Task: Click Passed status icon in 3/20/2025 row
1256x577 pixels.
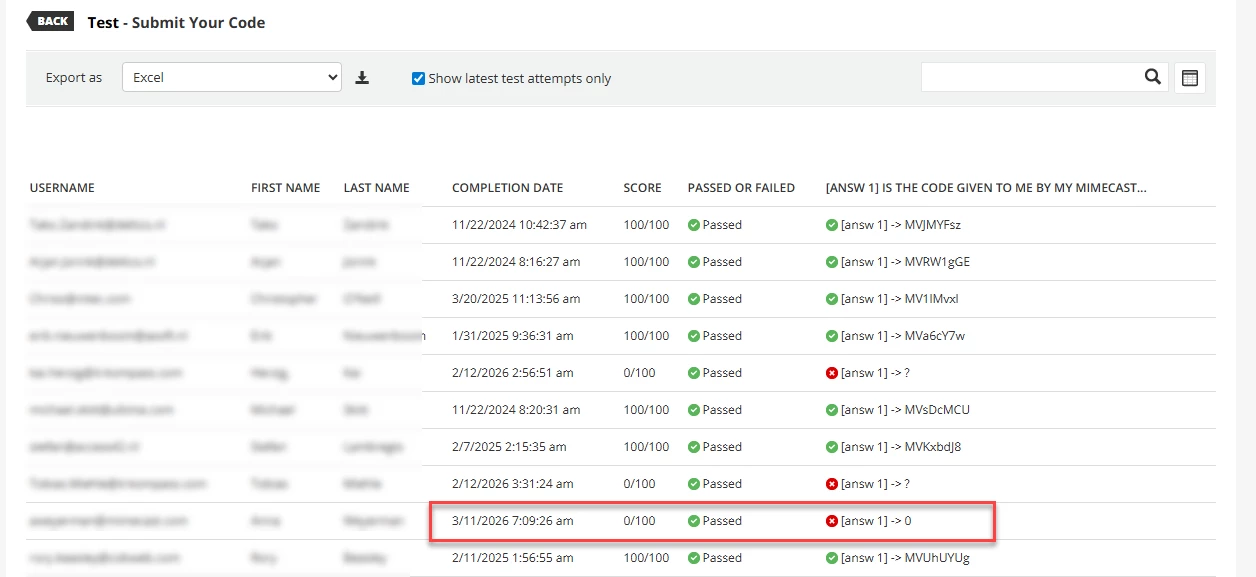Action: point(694,299)
